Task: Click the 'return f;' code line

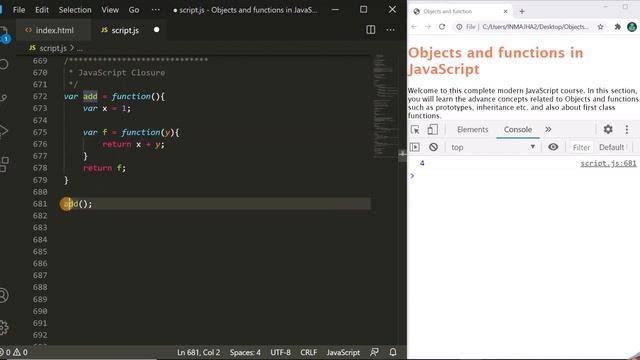Action: coord(104,168)
